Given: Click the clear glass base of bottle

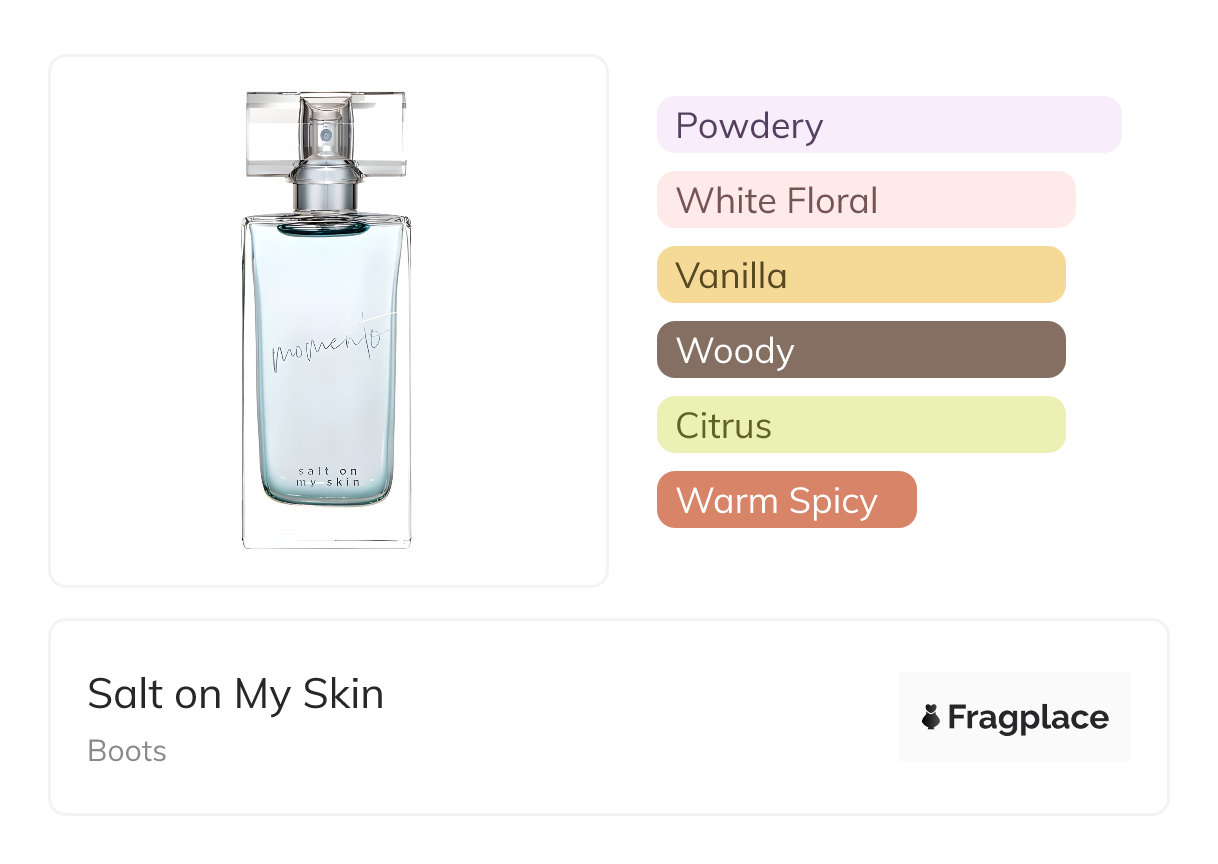Looking at the screenshot, I should pyautogui.click(x=326, y=527).
